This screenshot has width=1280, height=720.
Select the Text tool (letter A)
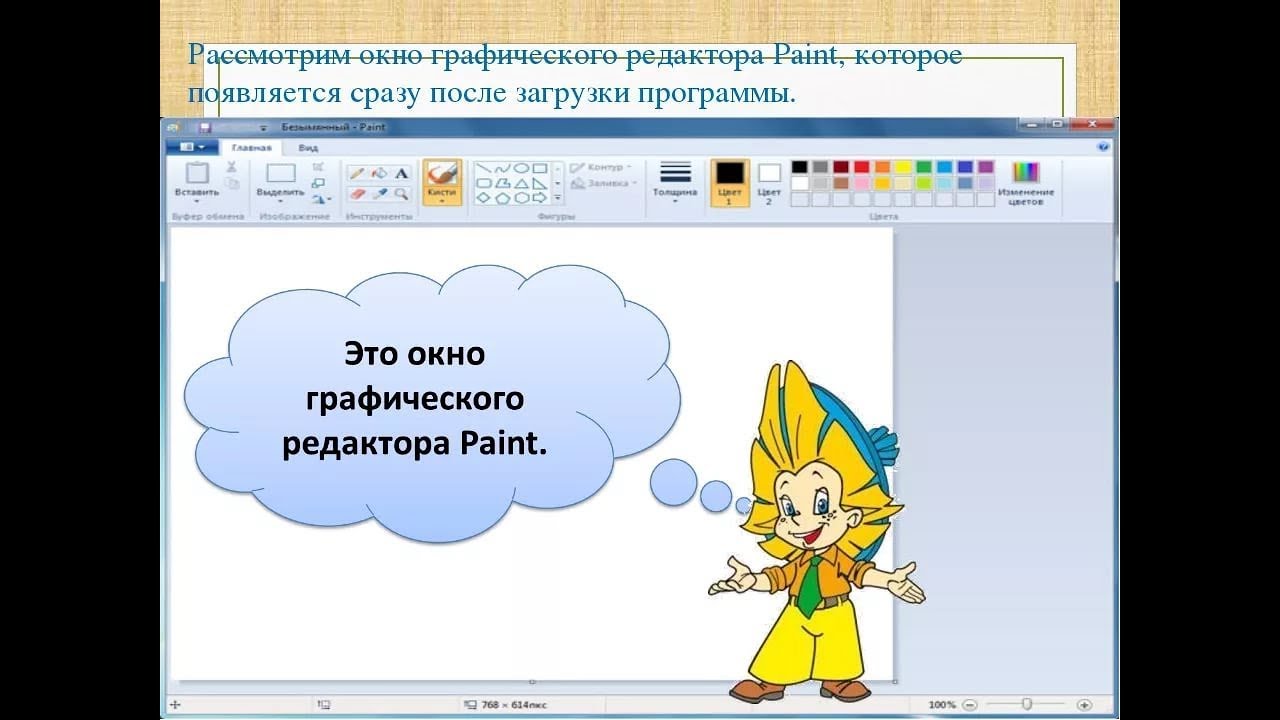(x=401, y=173)
